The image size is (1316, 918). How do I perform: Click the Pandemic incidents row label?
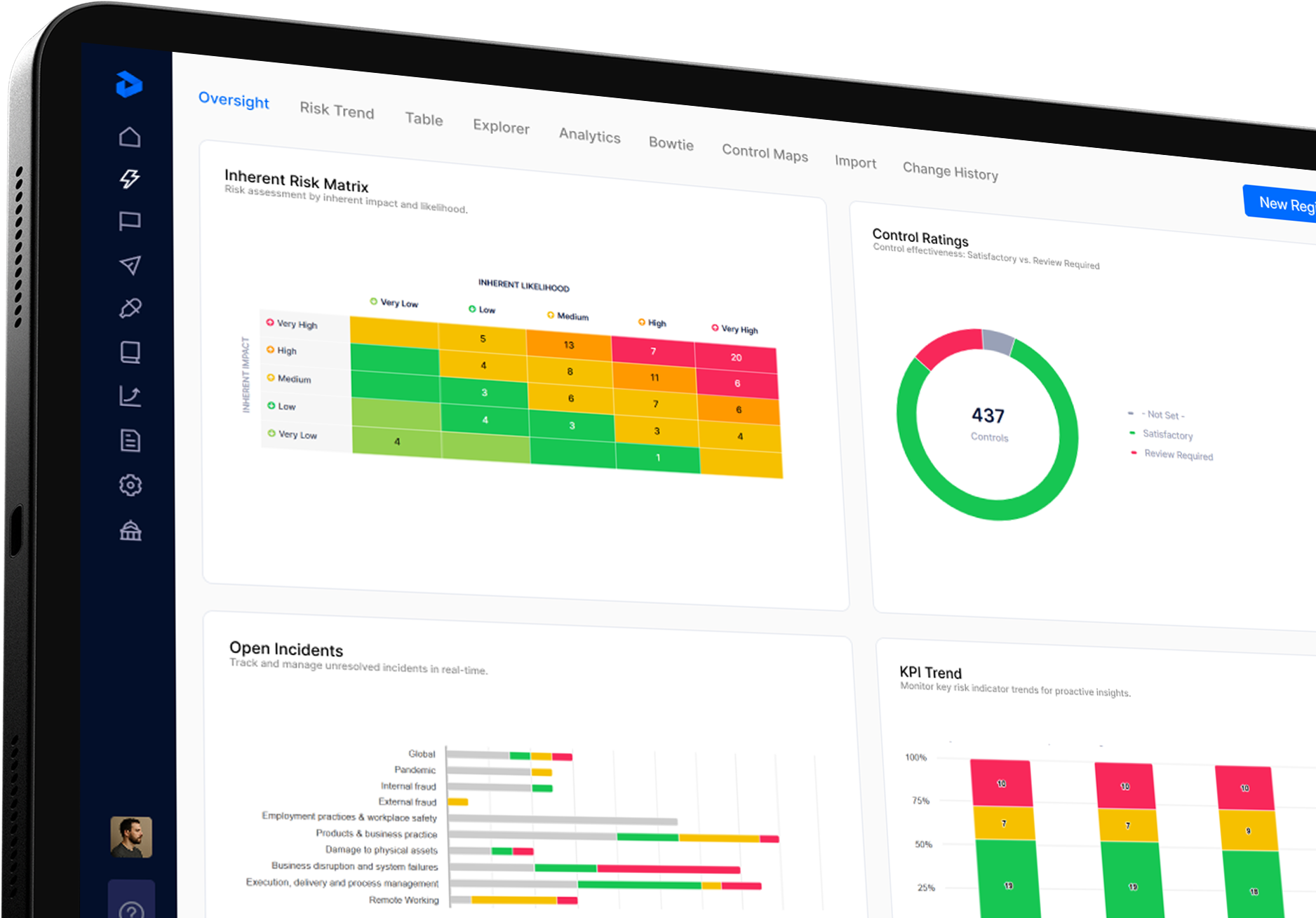point(415,770)
